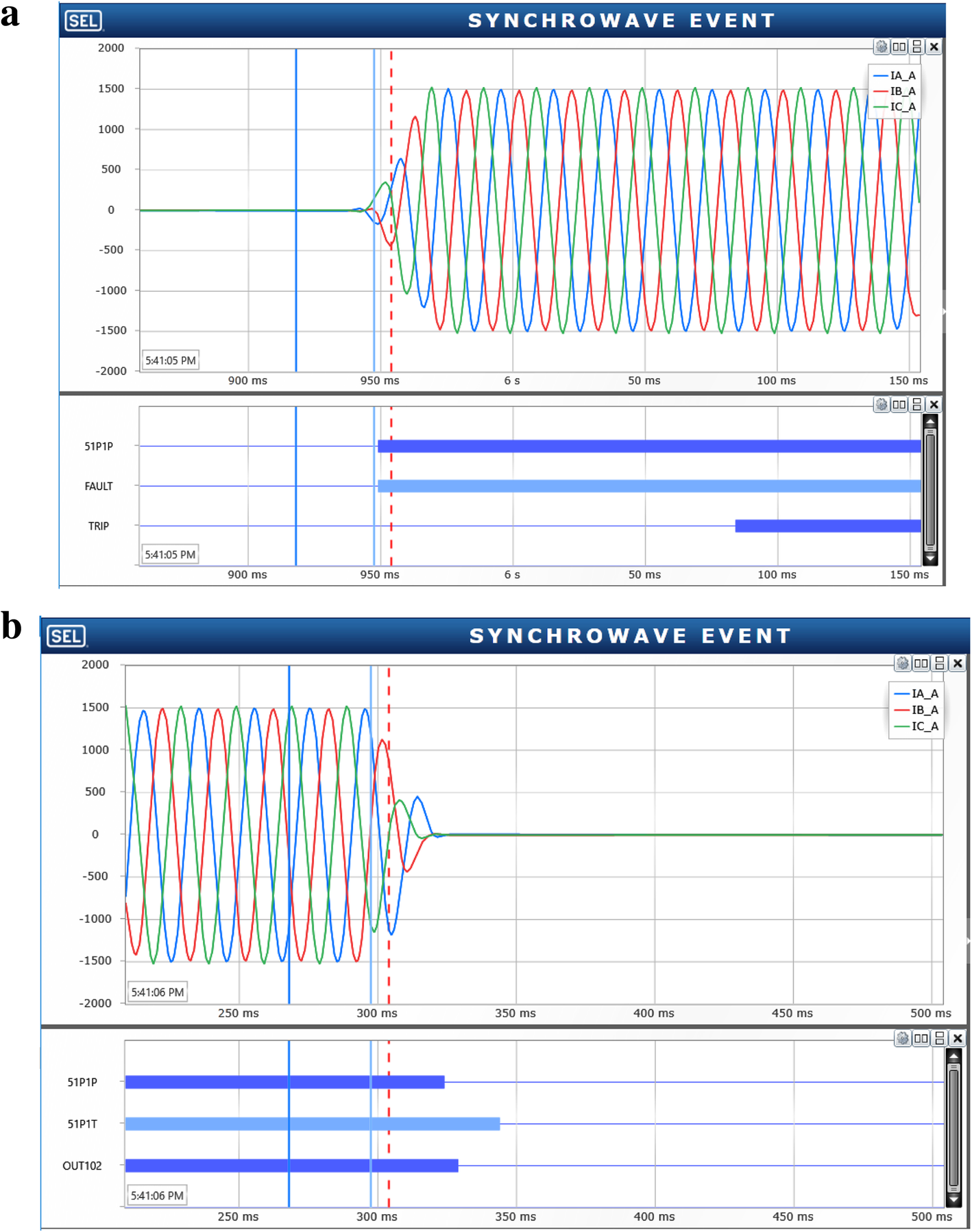Select IC_A legend entry in panel b
This screenshot has width=972, height=1232.
pyautogui.click(x=916, y=726)
